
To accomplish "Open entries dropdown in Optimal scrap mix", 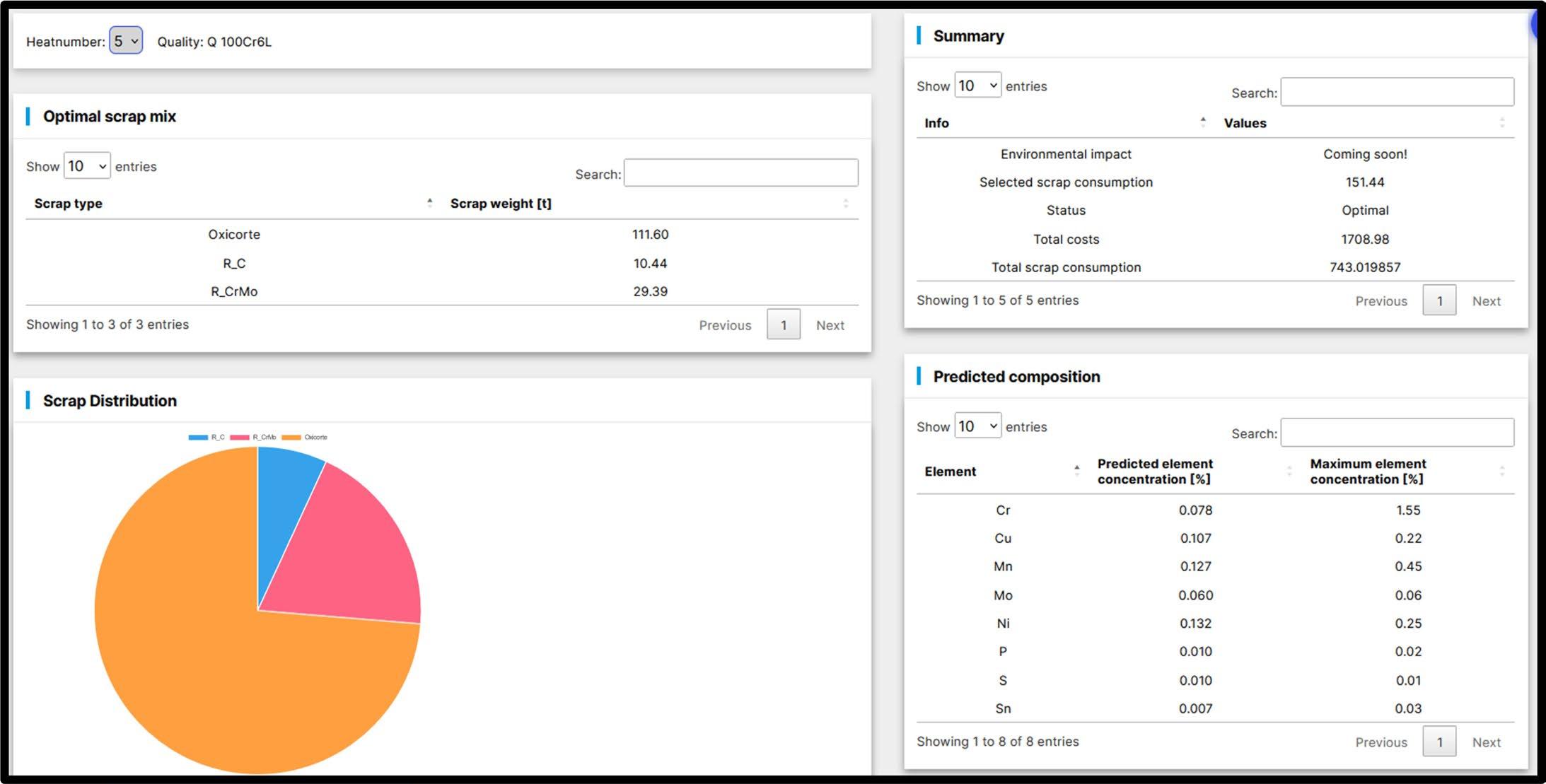I will [x=87, y=166].
